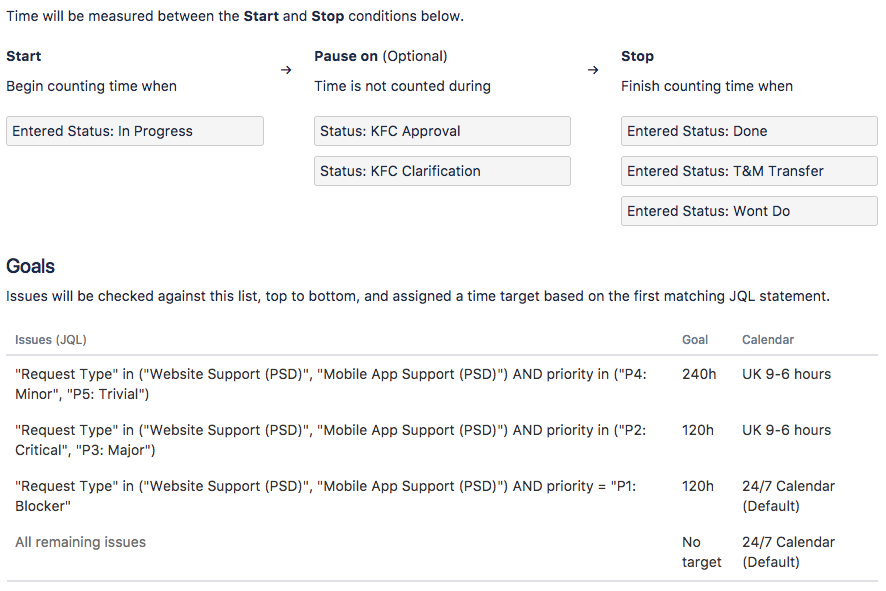Viewport: 886px width, 591px height.
Task: Click the 'Status: KFC Clarification' pause condition
Action: (x=442, y=171)
